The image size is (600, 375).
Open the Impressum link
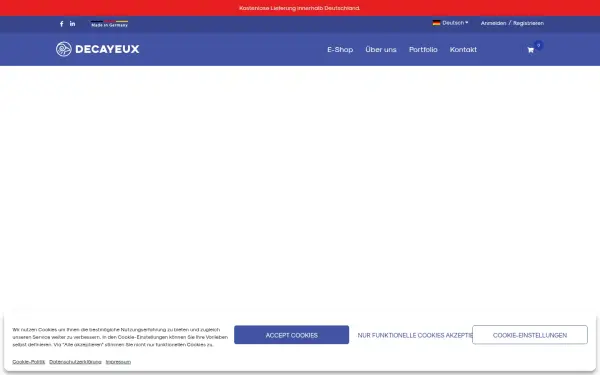tap(118, 362)
